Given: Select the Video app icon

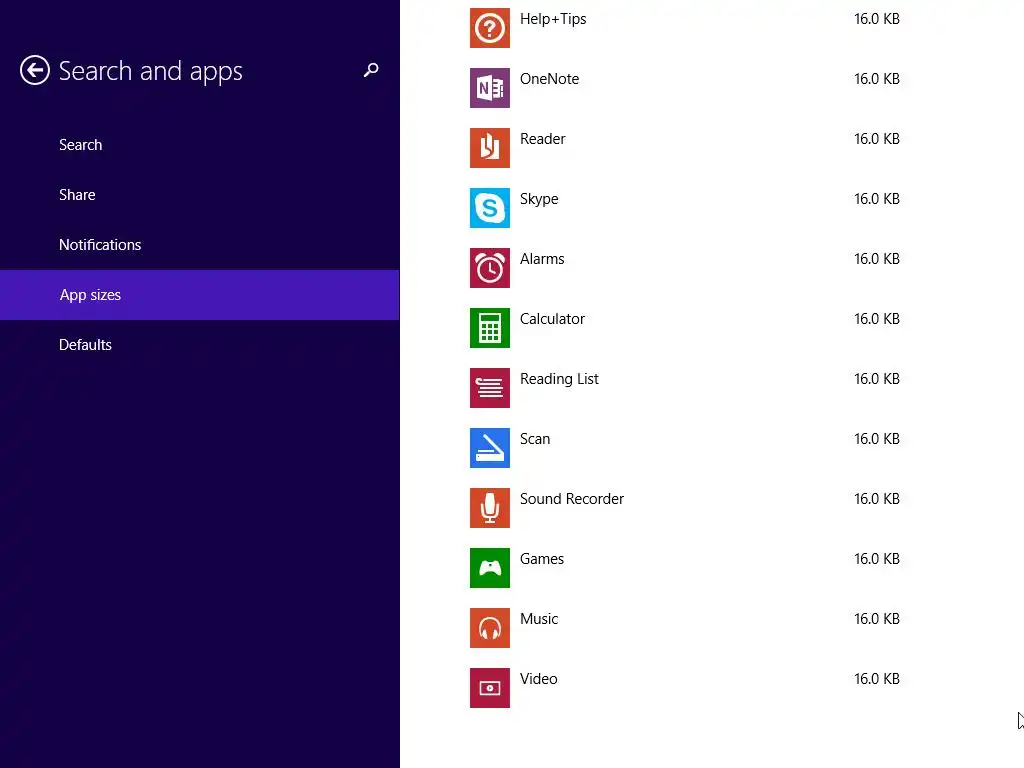Looking at the screenshot, I should (x=490, y=688).
